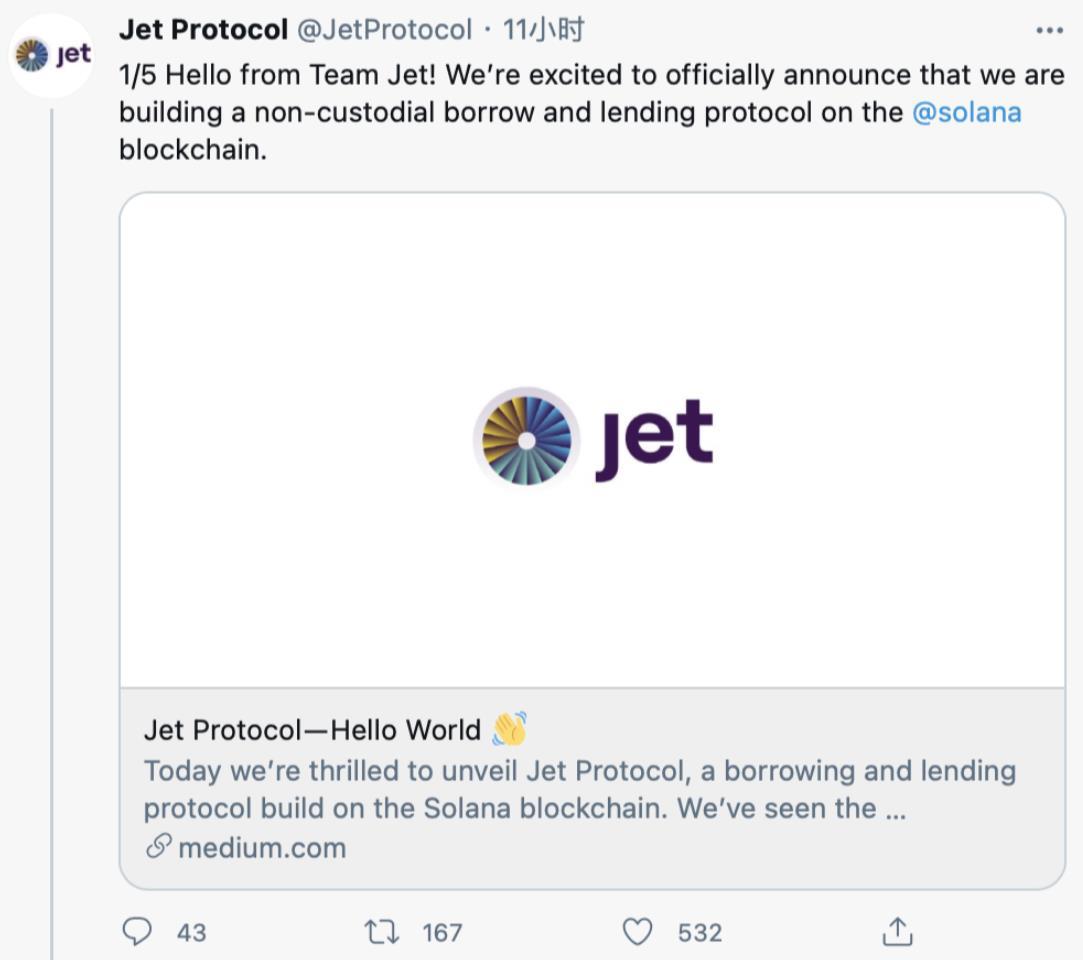Click the @JetProtocol handle

[x=385, y=28]
